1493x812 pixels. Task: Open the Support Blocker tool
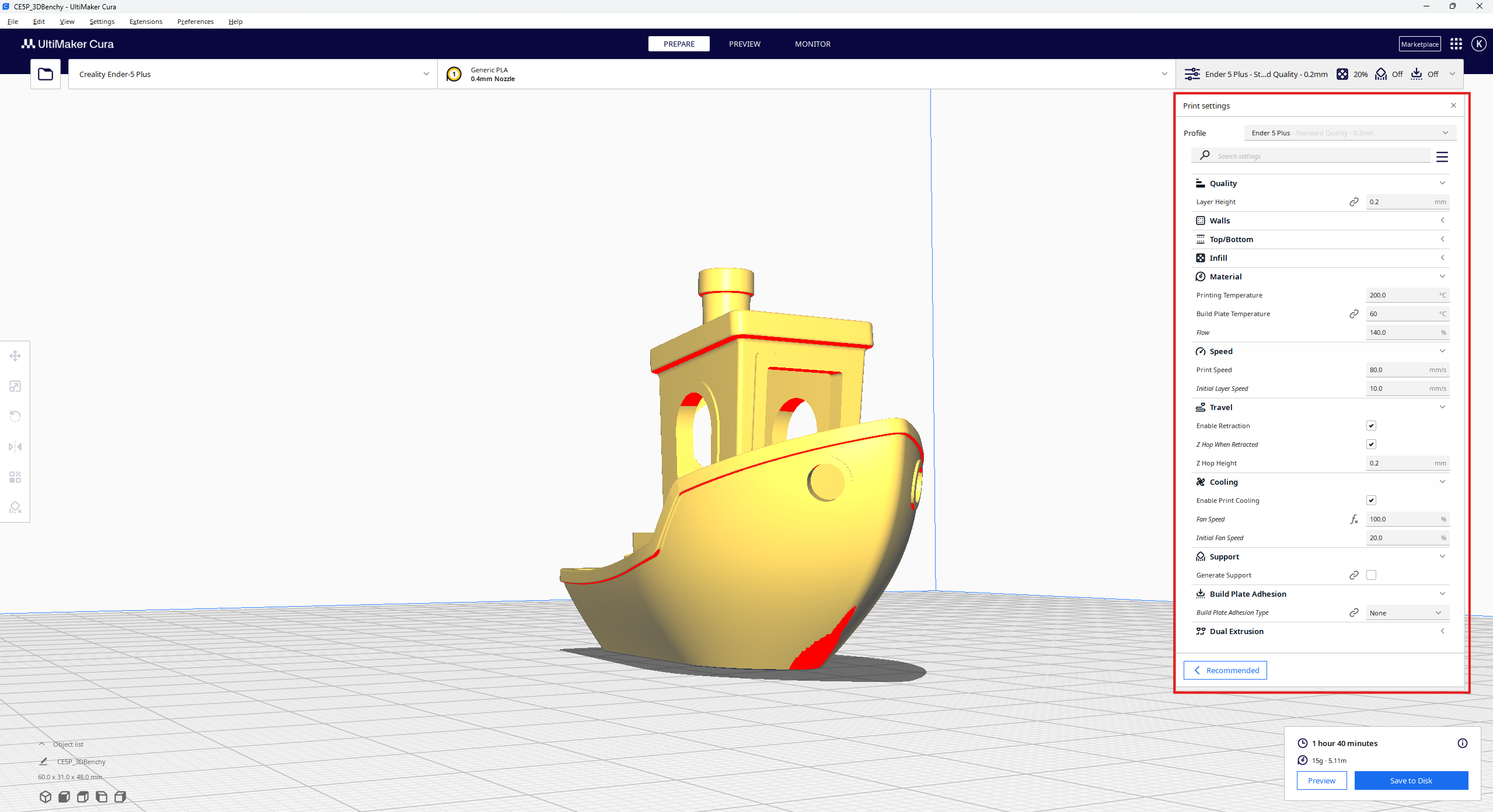click(x=15, y=508)
